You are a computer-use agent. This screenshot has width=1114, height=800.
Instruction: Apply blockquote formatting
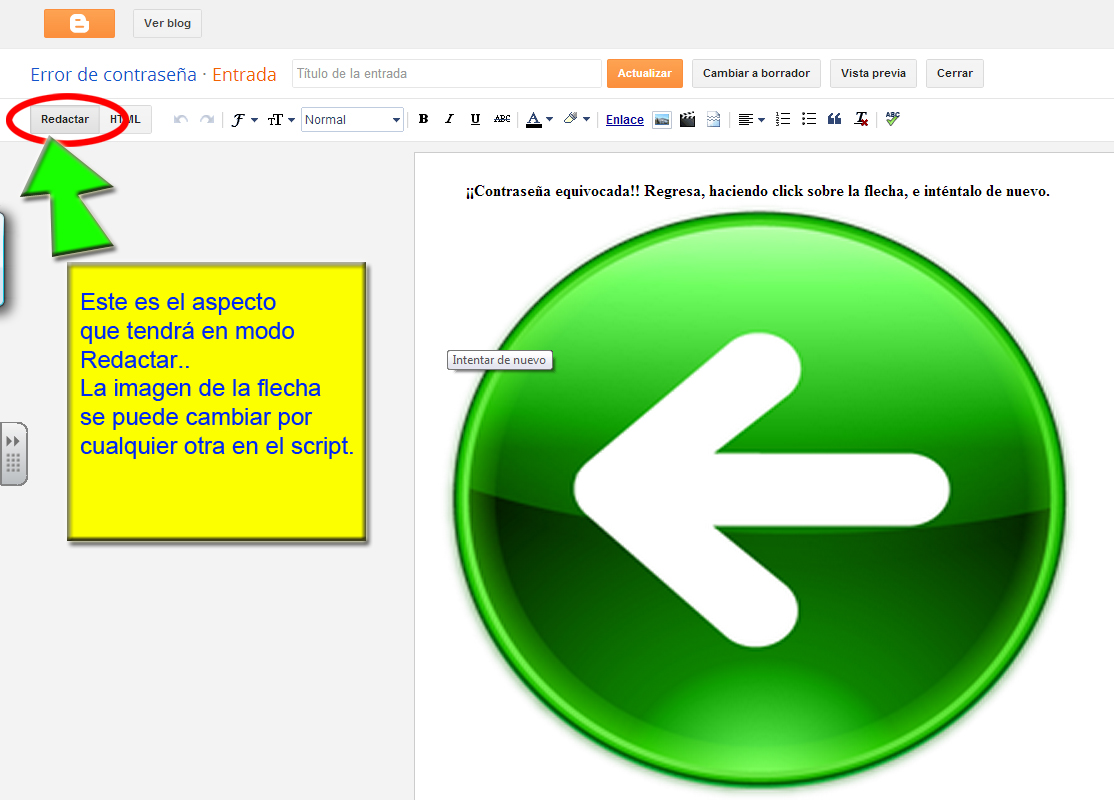tap(834, 119)
